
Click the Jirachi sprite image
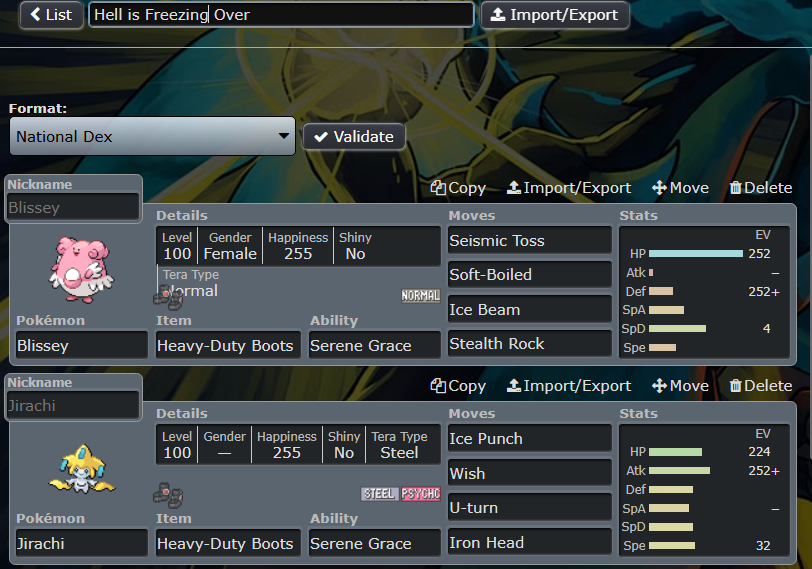coord(82,469)
